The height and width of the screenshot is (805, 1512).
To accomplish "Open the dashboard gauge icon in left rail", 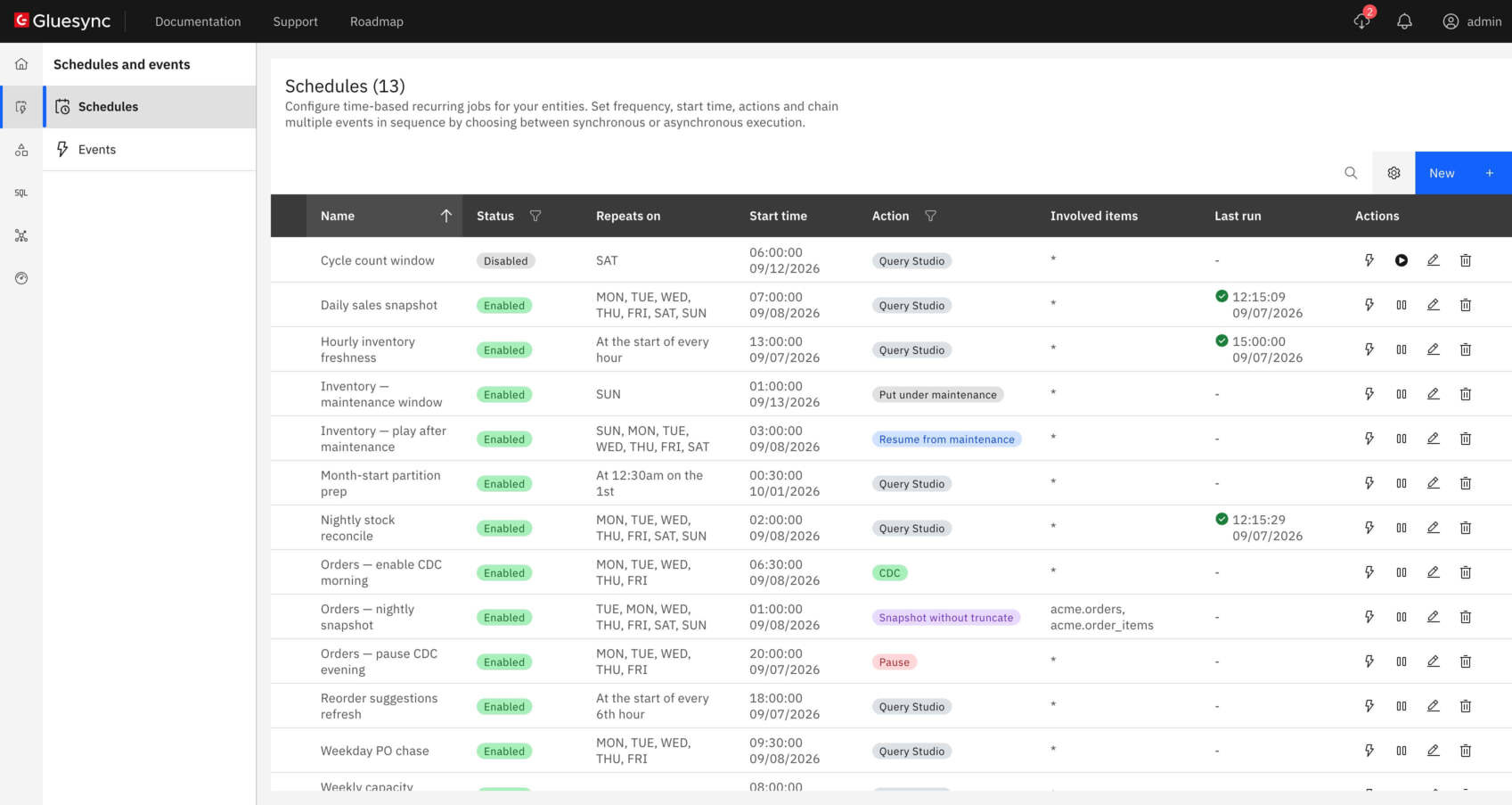I will (x=21, y=278).
